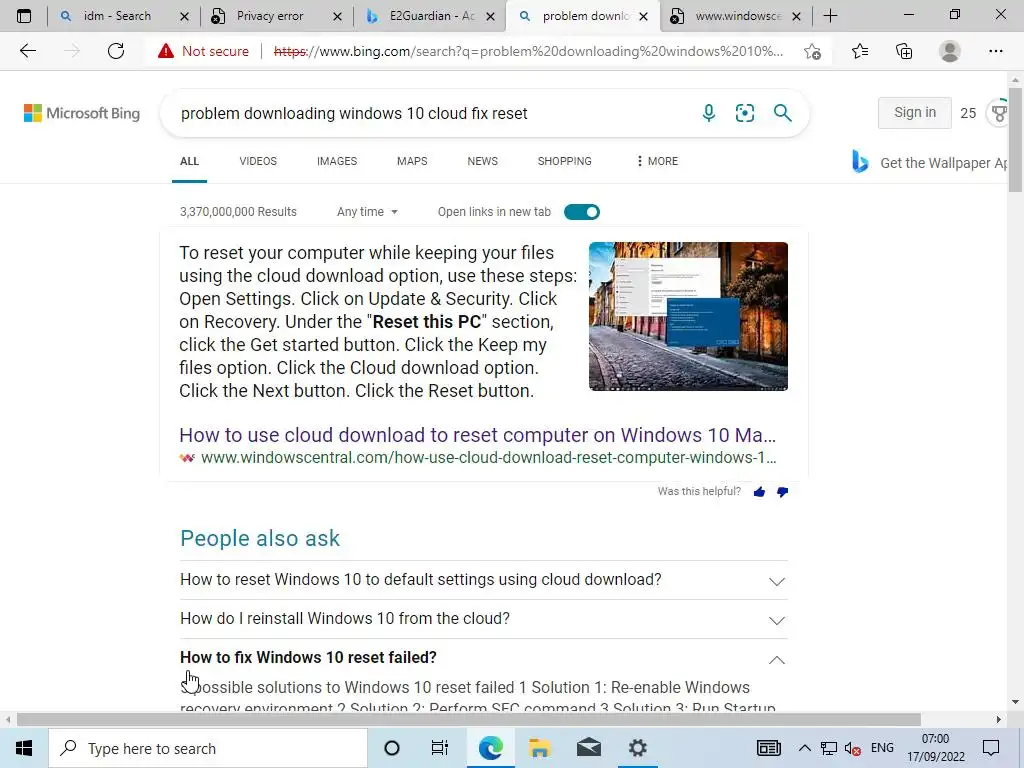The image size is (1024, 768).
Task: Open the browser profile avatar
Action: coord(950,51)
